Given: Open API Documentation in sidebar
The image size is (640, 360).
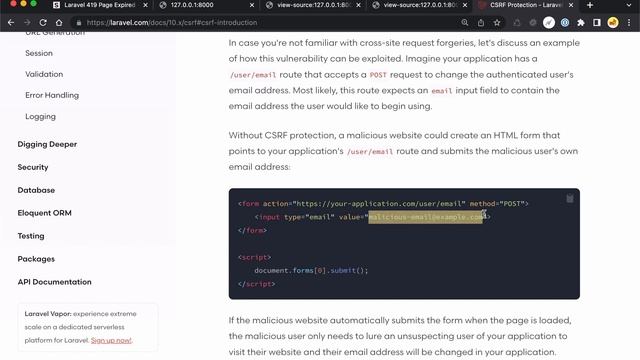Looking at the screenshot, I should pos(54,282).
